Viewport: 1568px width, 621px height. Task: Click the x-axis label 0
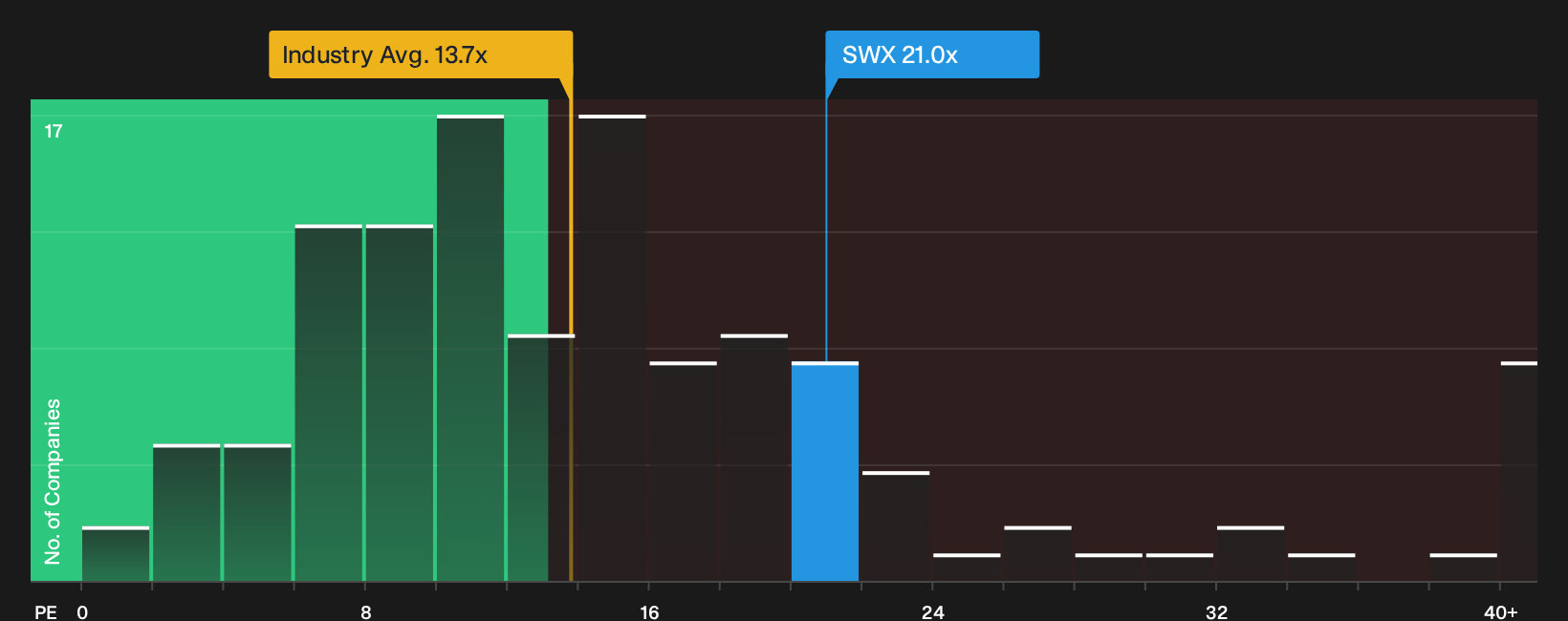[82, 611]
